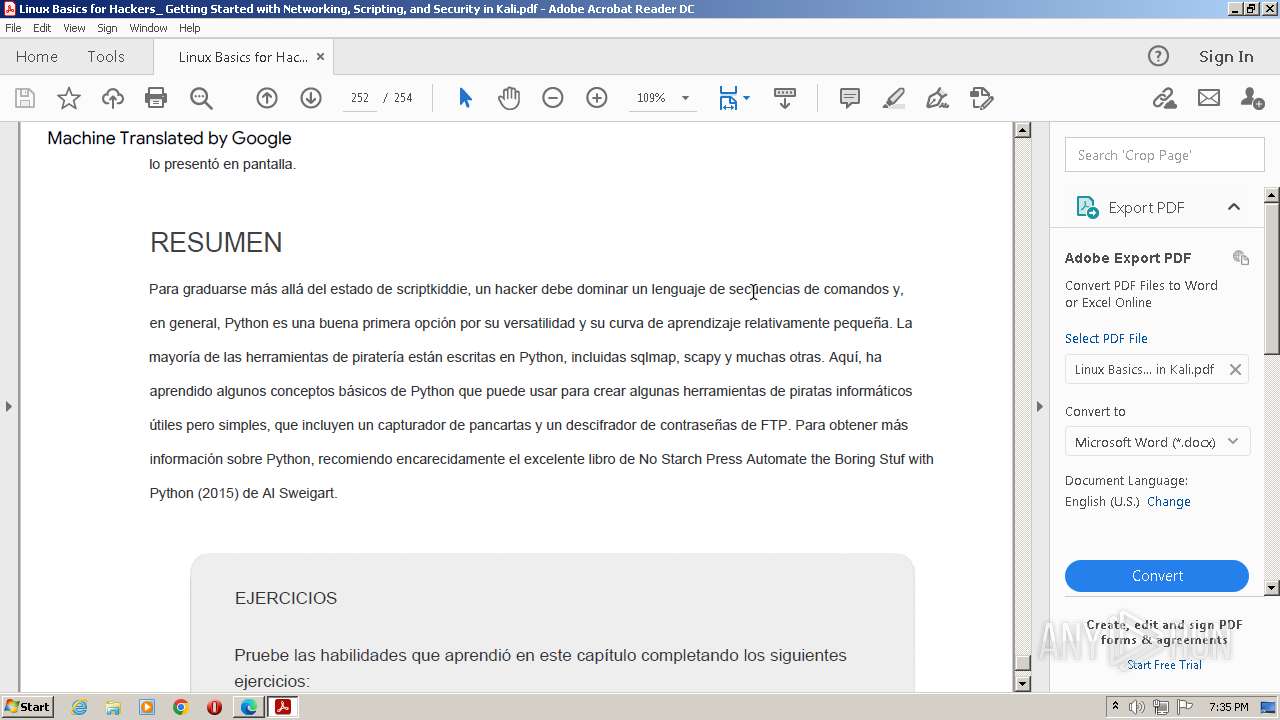This screenshot has width=1280, height=720.
Task: Click the share with others person icon
Action: point(1252,98)
